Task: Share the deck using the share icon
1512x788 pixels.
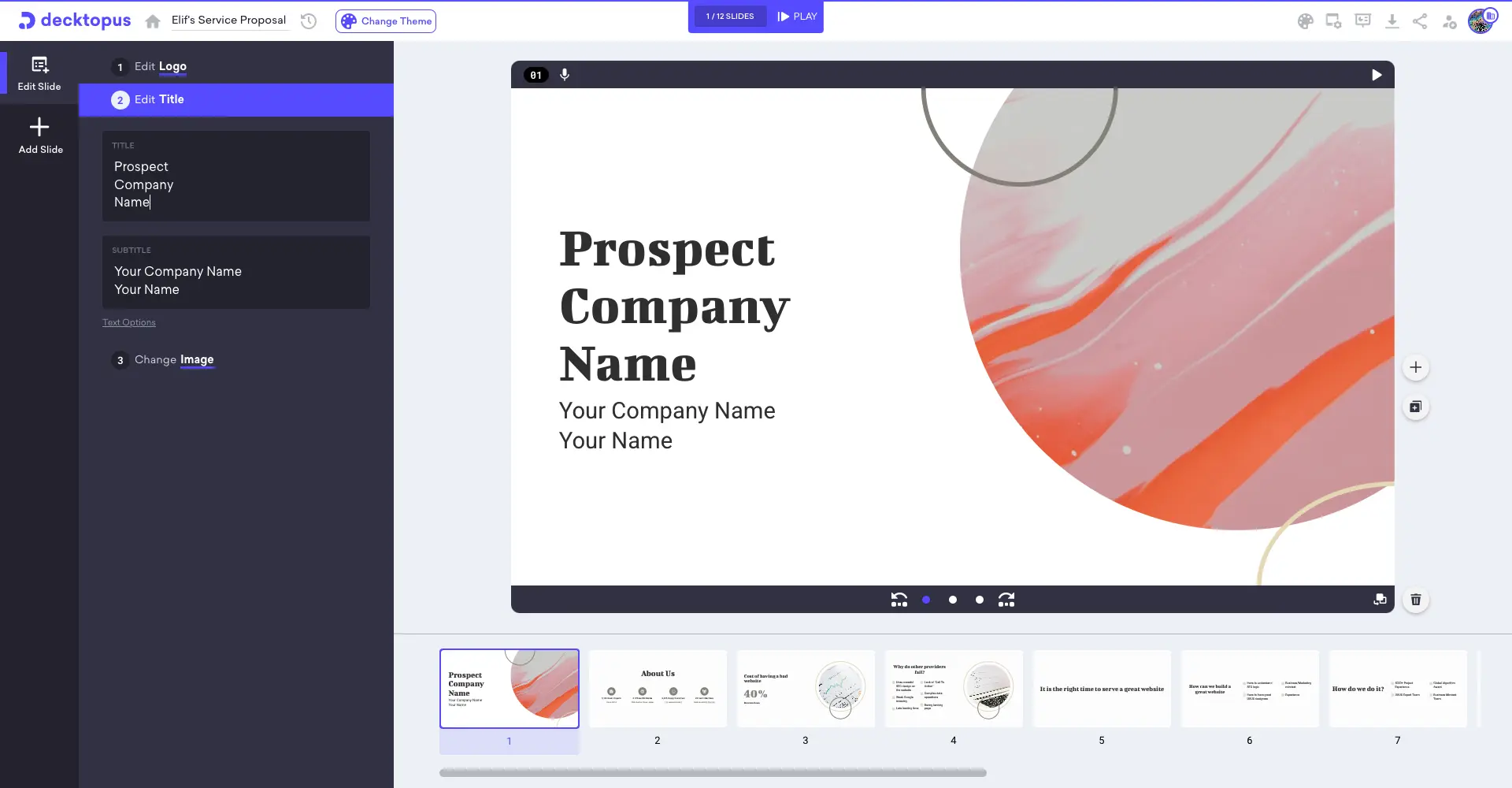Action: [1420, 21]
